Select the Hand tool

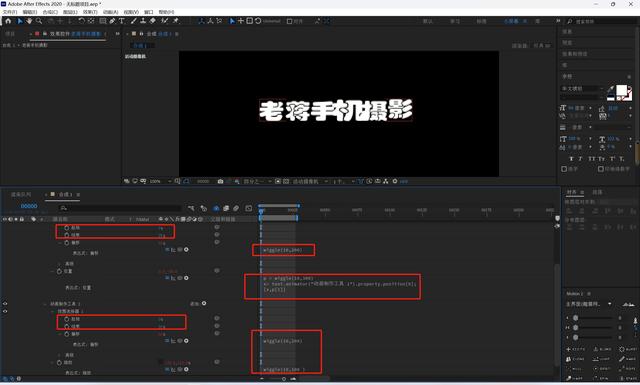point(29,21)
